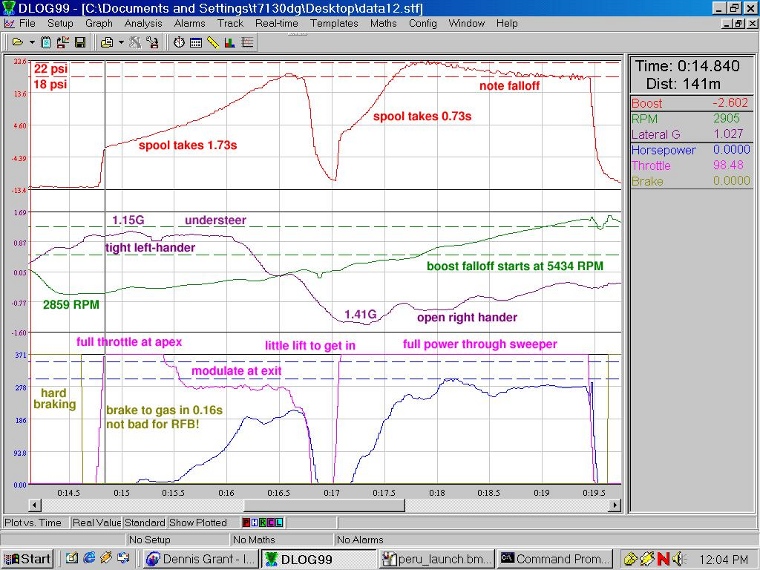Click the colored bar chart icon

click(230, 42)
